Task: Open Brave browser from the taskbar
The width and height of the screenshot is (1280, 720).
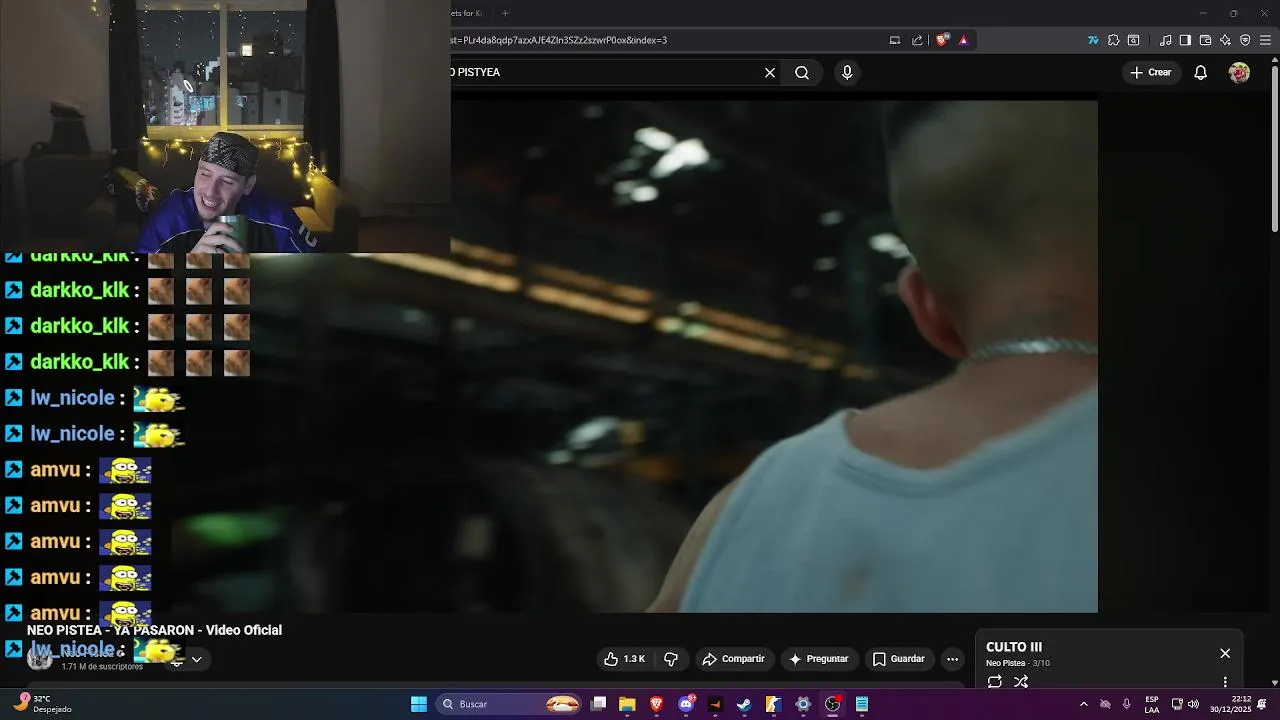Action: (656, 704)
